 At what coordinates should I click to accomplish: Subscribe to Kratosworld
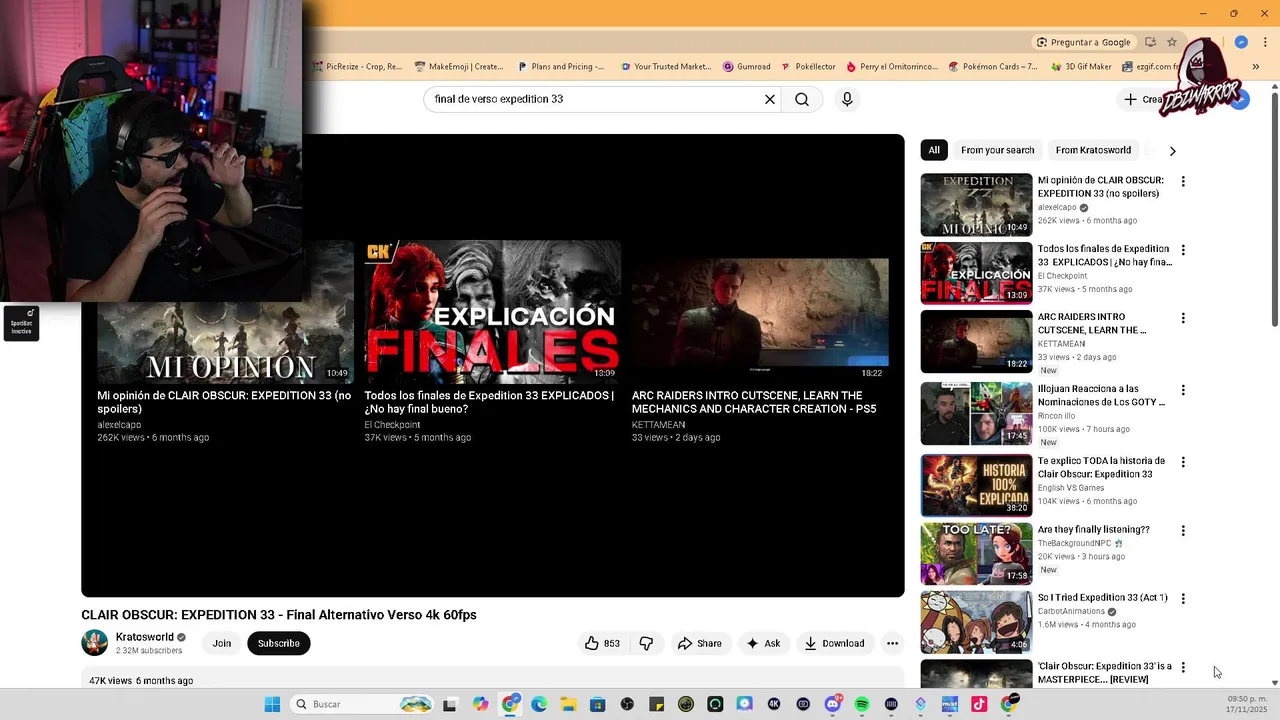point(279,643)
